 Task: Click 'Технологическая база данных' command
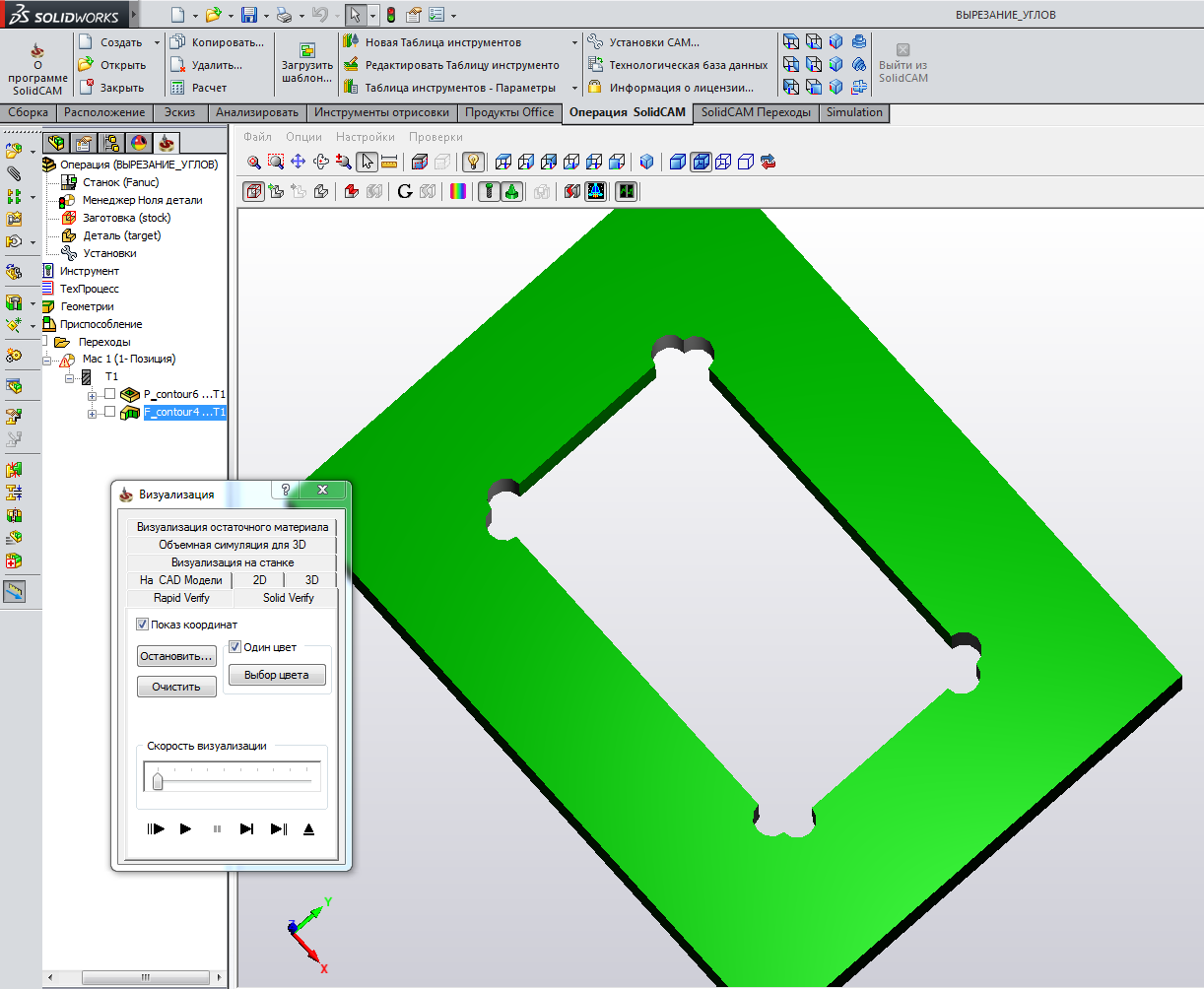(x=677, y=65)
